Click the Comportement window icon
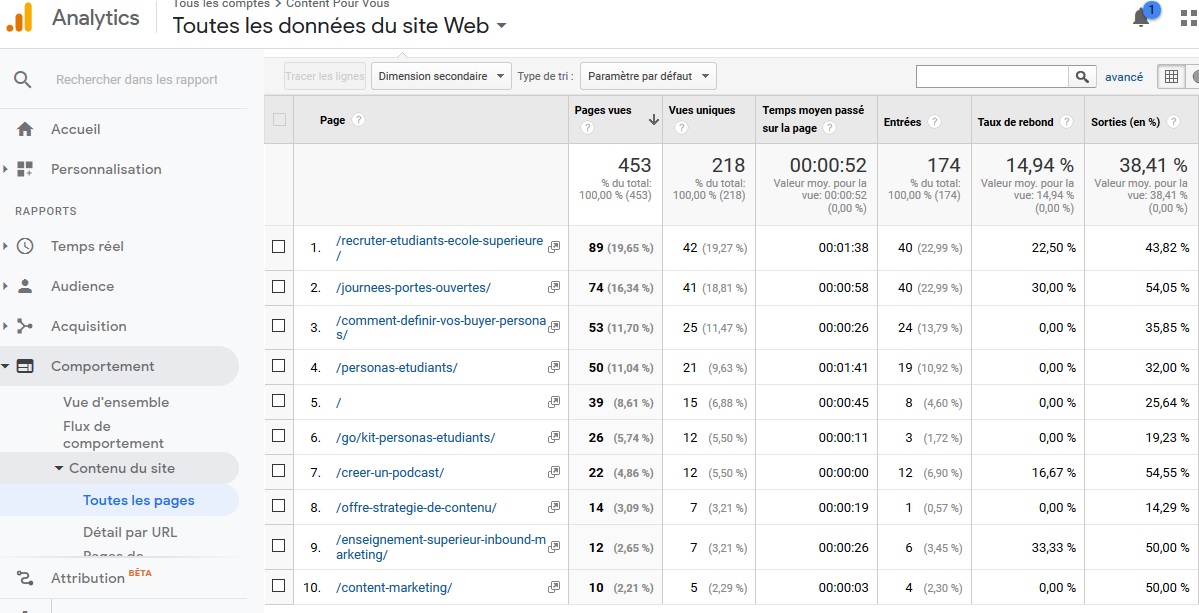This screenshot has height=613, width=1199. coord(25,366)
